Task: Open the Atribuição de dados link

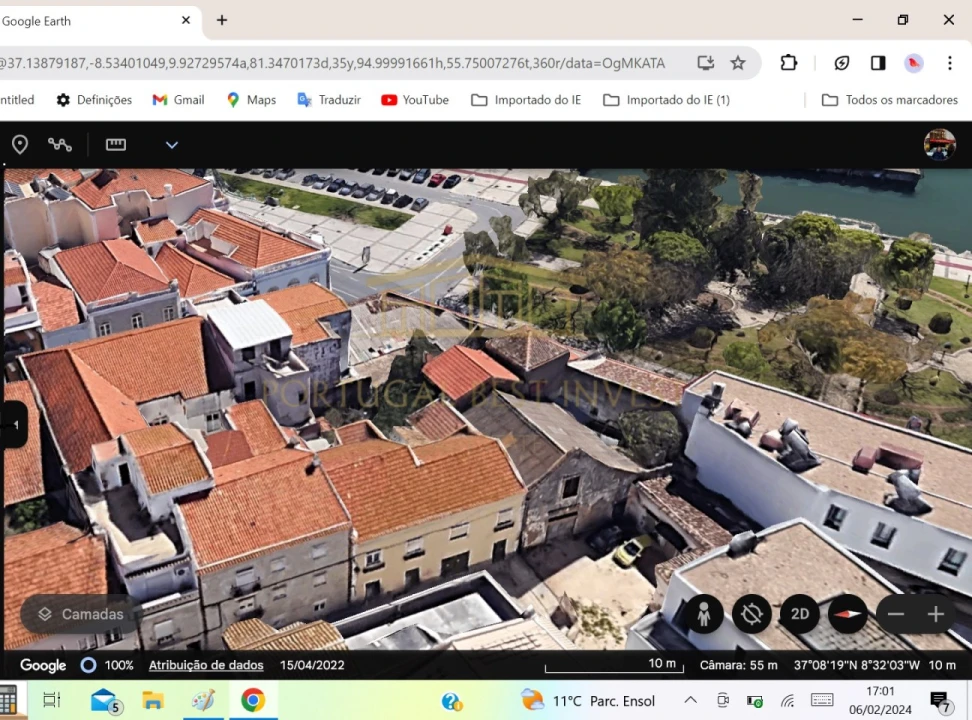Action: [x=205, y=664]
